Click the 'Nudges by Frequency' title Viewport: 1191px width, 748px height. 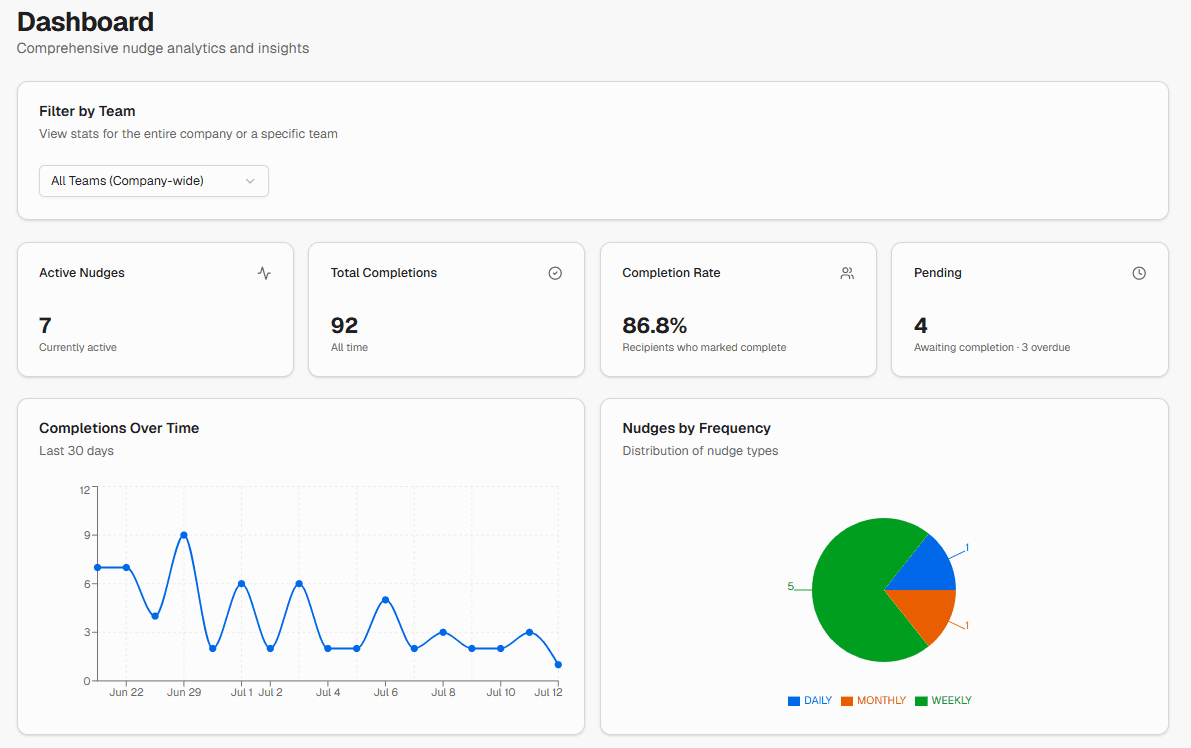pyautogui.click(x=697, y=428)
